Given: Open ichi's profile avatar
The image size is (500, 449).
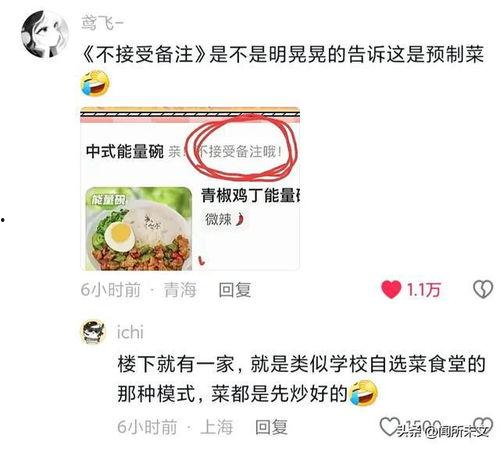Looking at the screenshot, I should 94,331.
